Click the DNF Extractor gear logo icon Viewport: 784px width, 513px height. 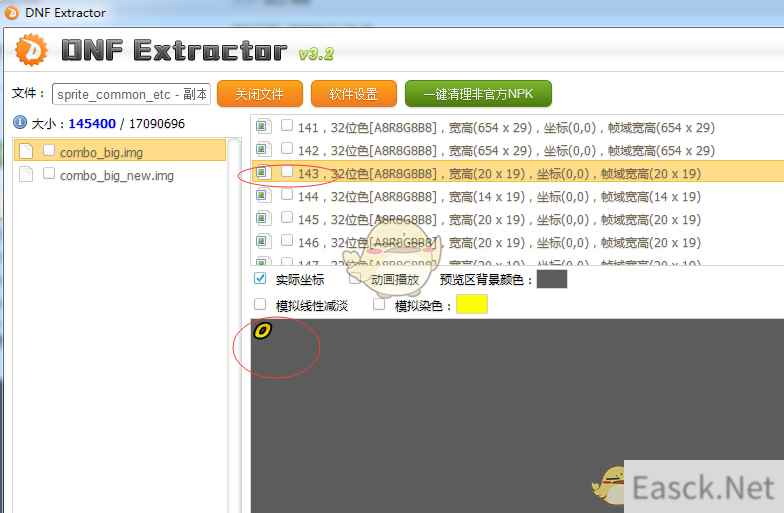tap(31, 49)
